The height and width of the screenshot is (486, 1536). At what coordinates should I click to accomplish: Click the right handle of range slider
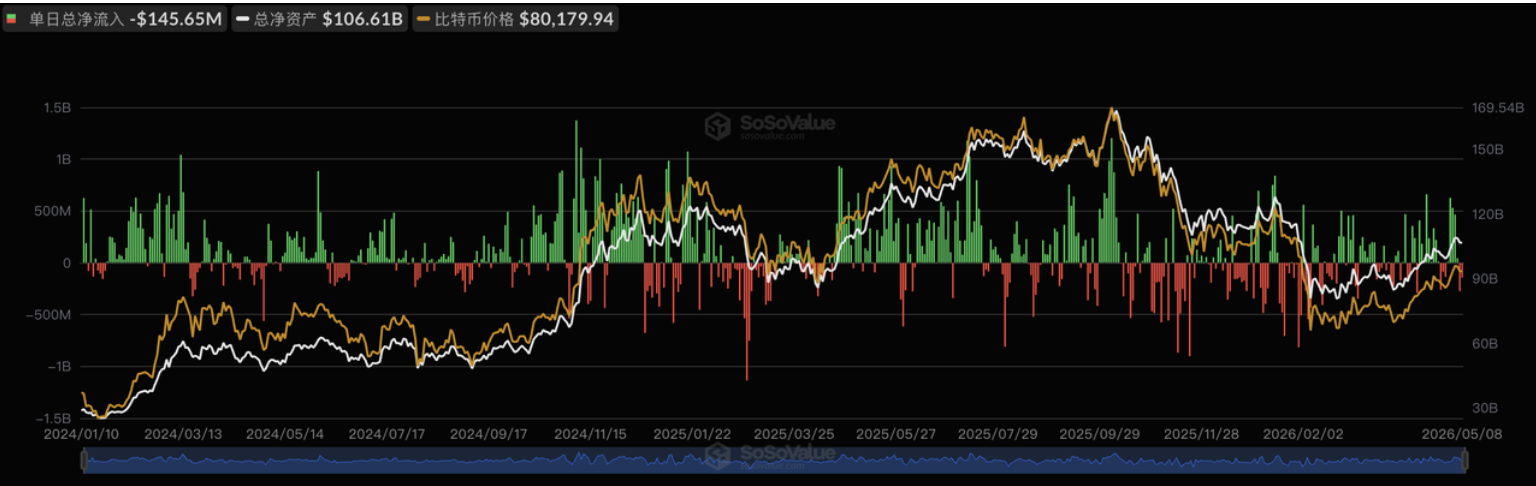pyautogui.click(x=1464, y=460)
